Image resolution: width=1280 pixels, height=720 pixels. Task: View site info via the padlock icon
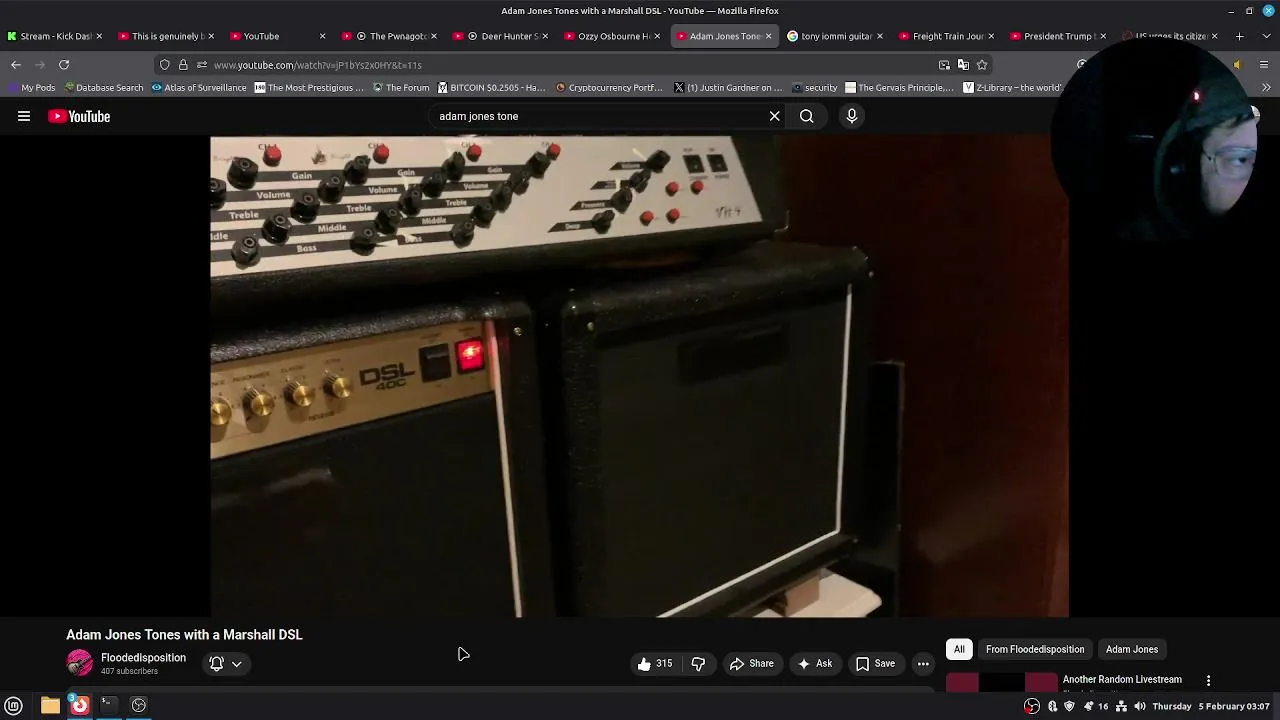[183, 65]
